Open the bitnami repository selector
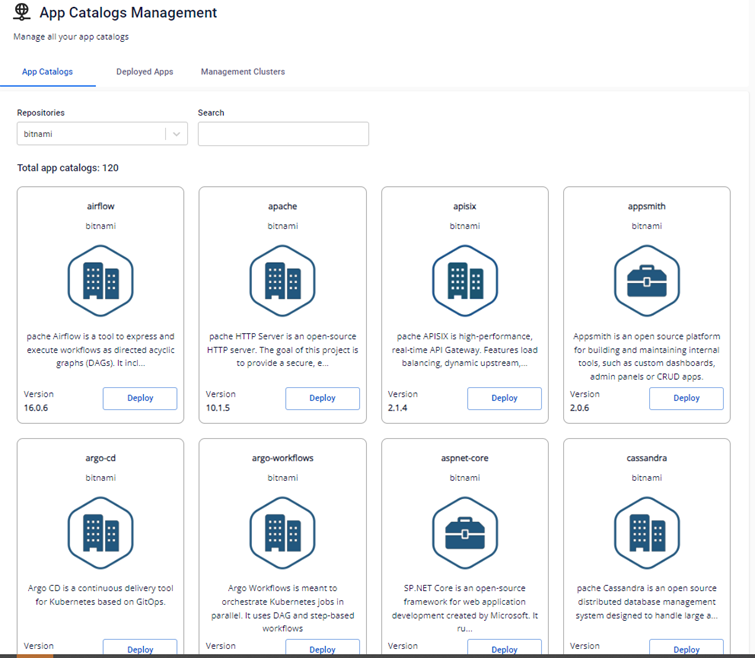Image resolution: width=755 pixels, height=658 pixels. pyautogui.click(x=90, y=134)
